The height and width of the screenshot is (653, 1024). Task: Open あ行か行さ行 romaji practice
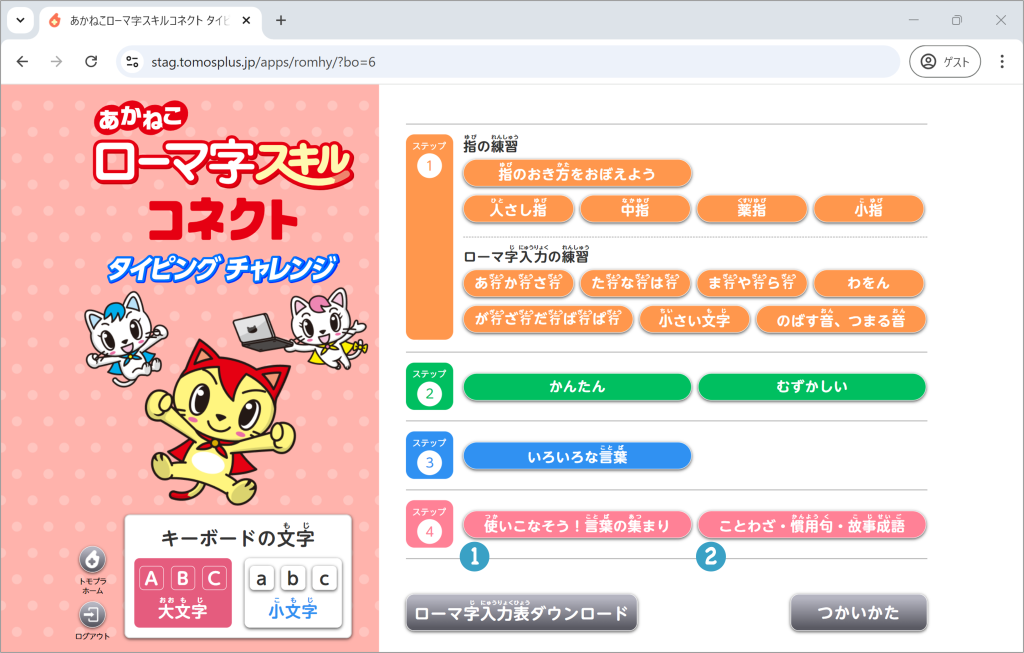click(x=518, y=283)
